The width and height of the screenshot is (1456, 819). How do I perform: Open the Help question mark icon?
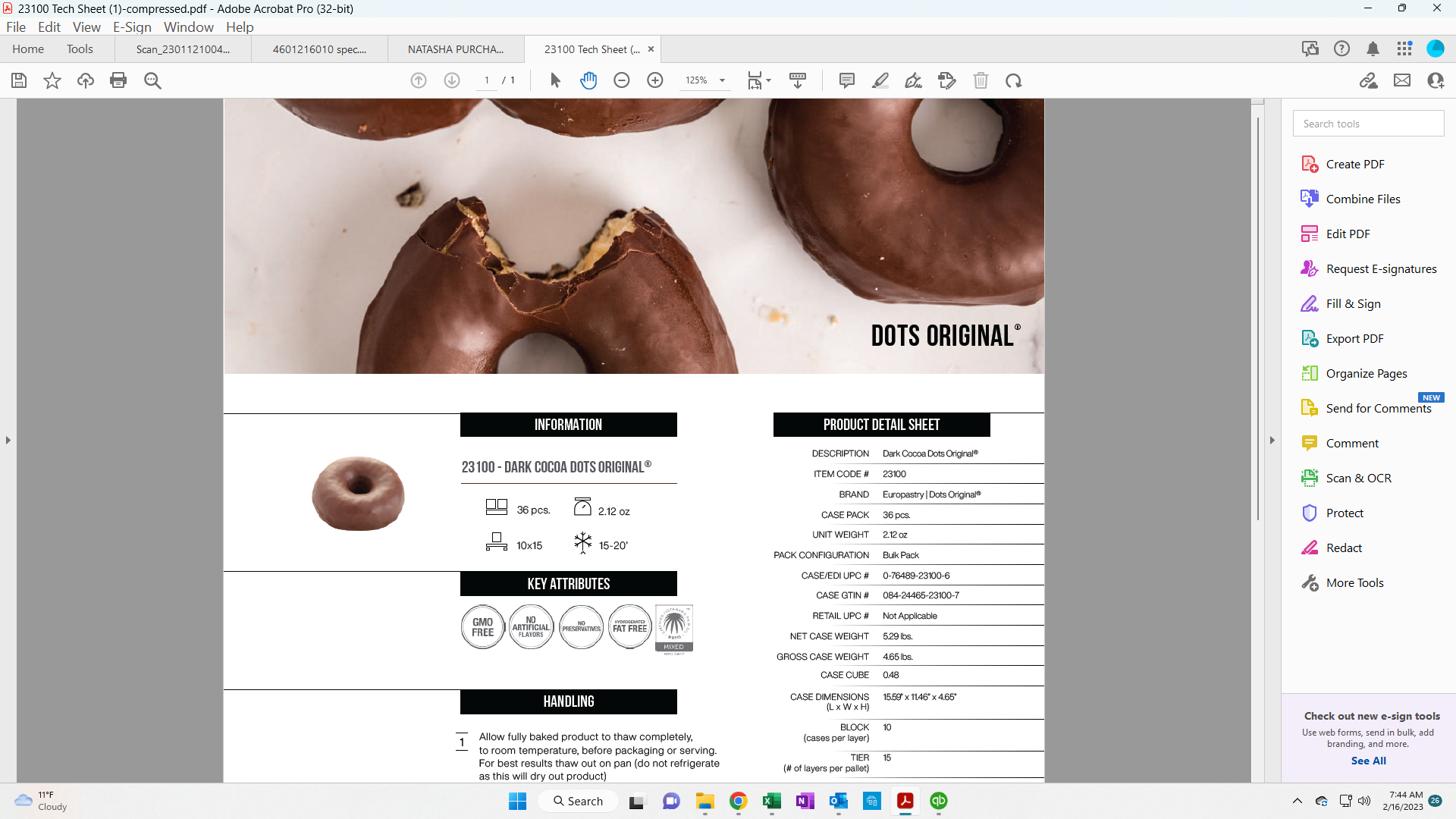[x=1341, y=49]
